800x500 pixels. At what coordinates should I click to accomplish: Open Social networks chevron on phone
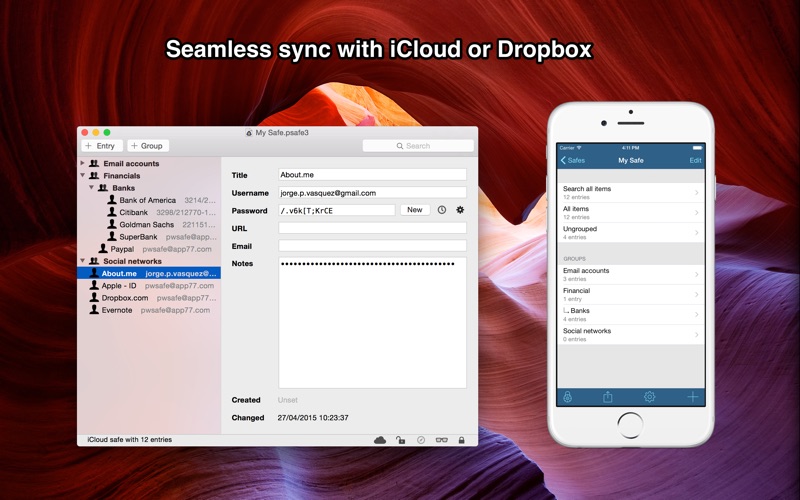(696, 335)
